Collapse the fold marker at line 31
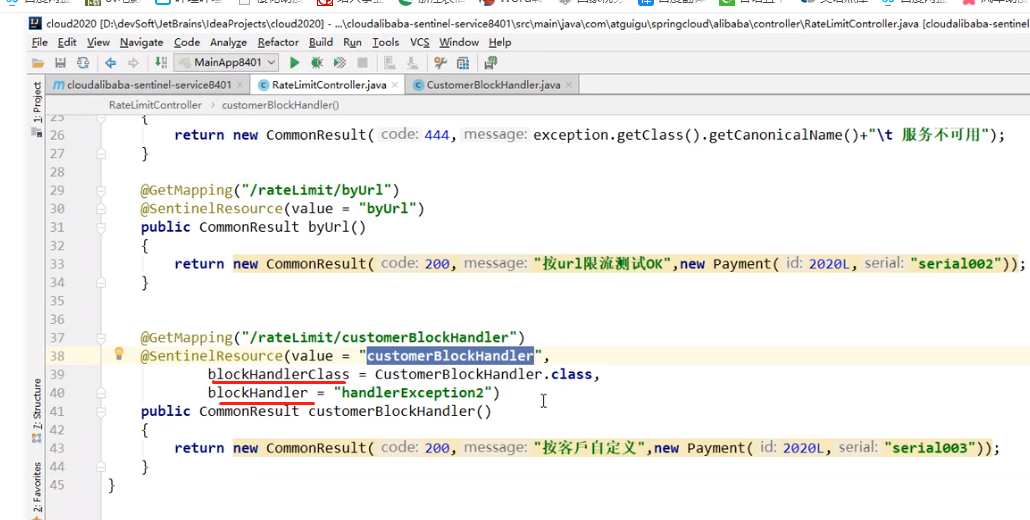The height and width of the screenshot is (520, 1030). coord(101,227)
